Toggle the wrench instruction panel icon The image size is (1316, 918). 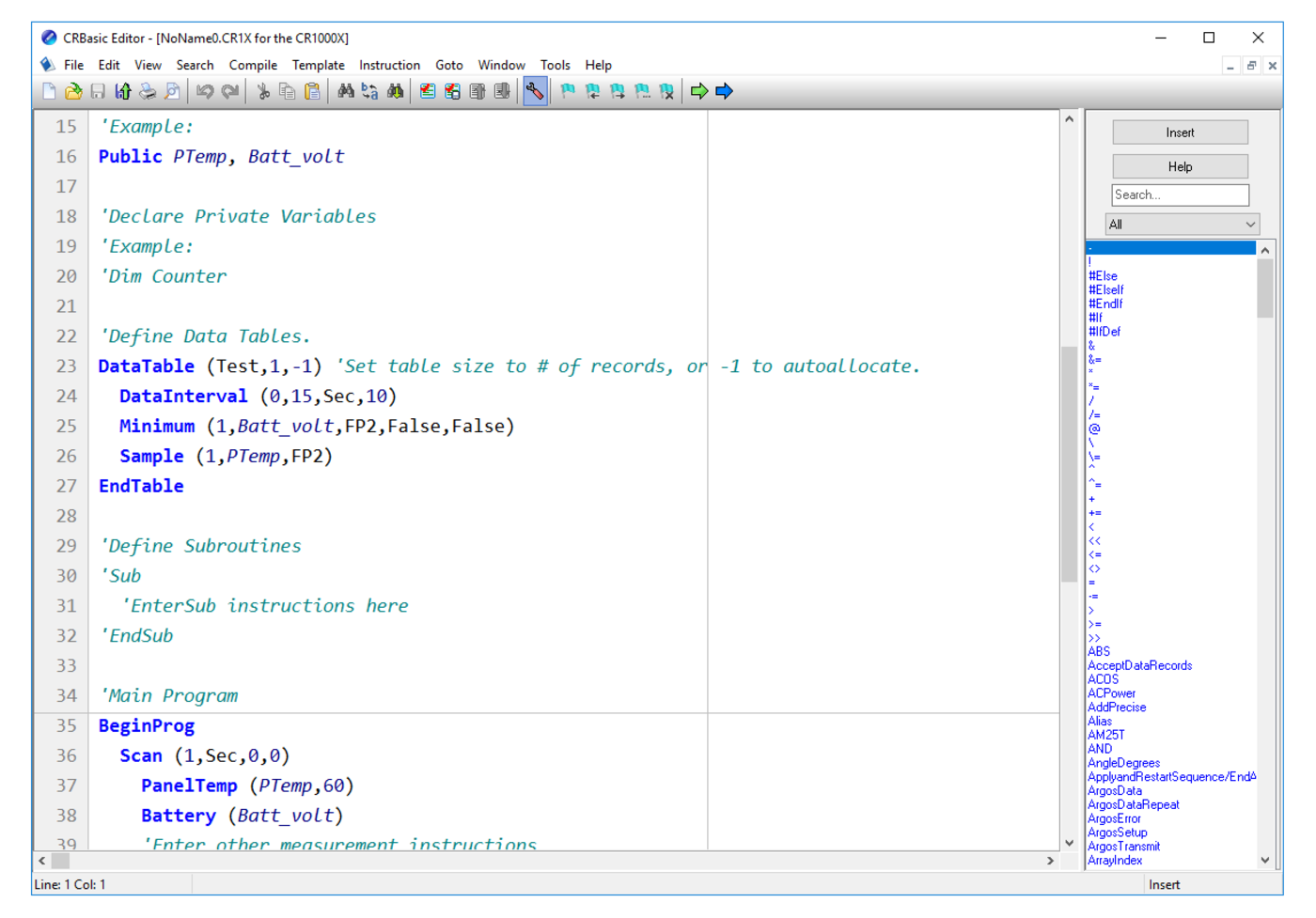[535, 91]
